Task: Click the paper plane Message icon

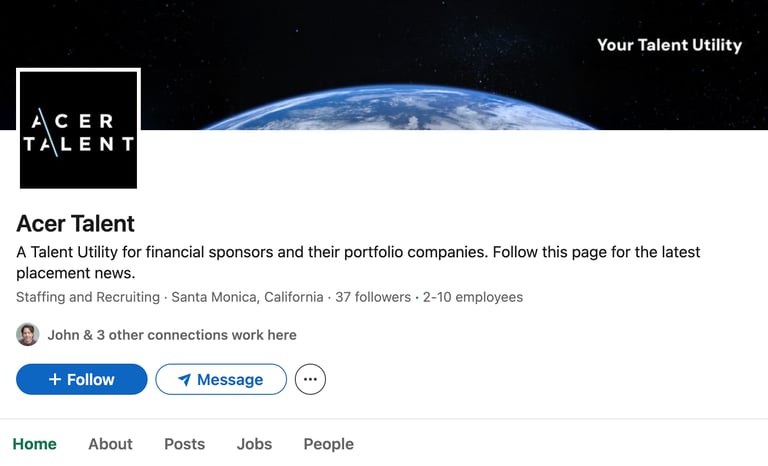Action: tap(184, 380)
